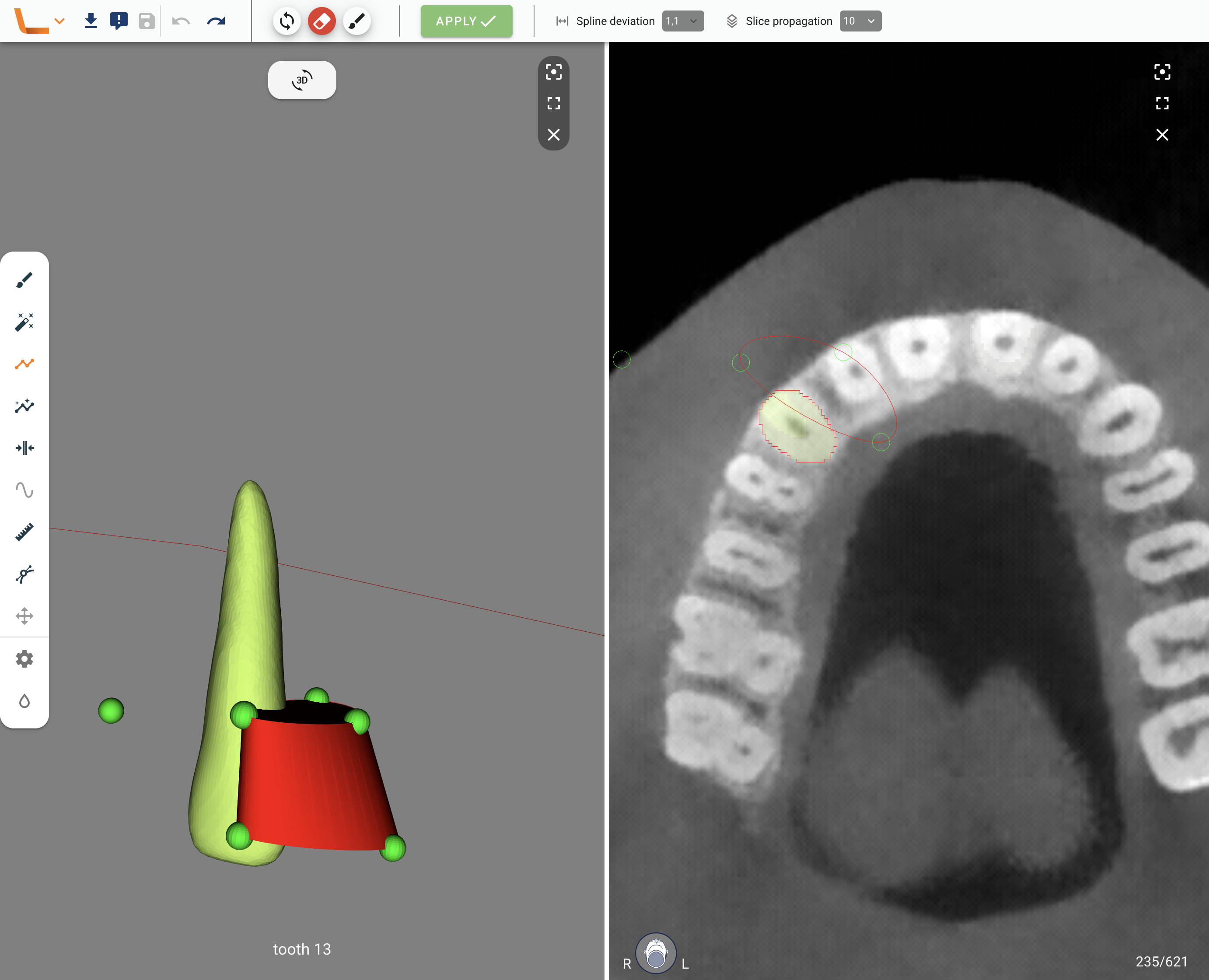Image resolution: width=1209 pixels, height=980 pixels.
Task: Select the smart polyline tool with sparkles
Action: point(24,406)
